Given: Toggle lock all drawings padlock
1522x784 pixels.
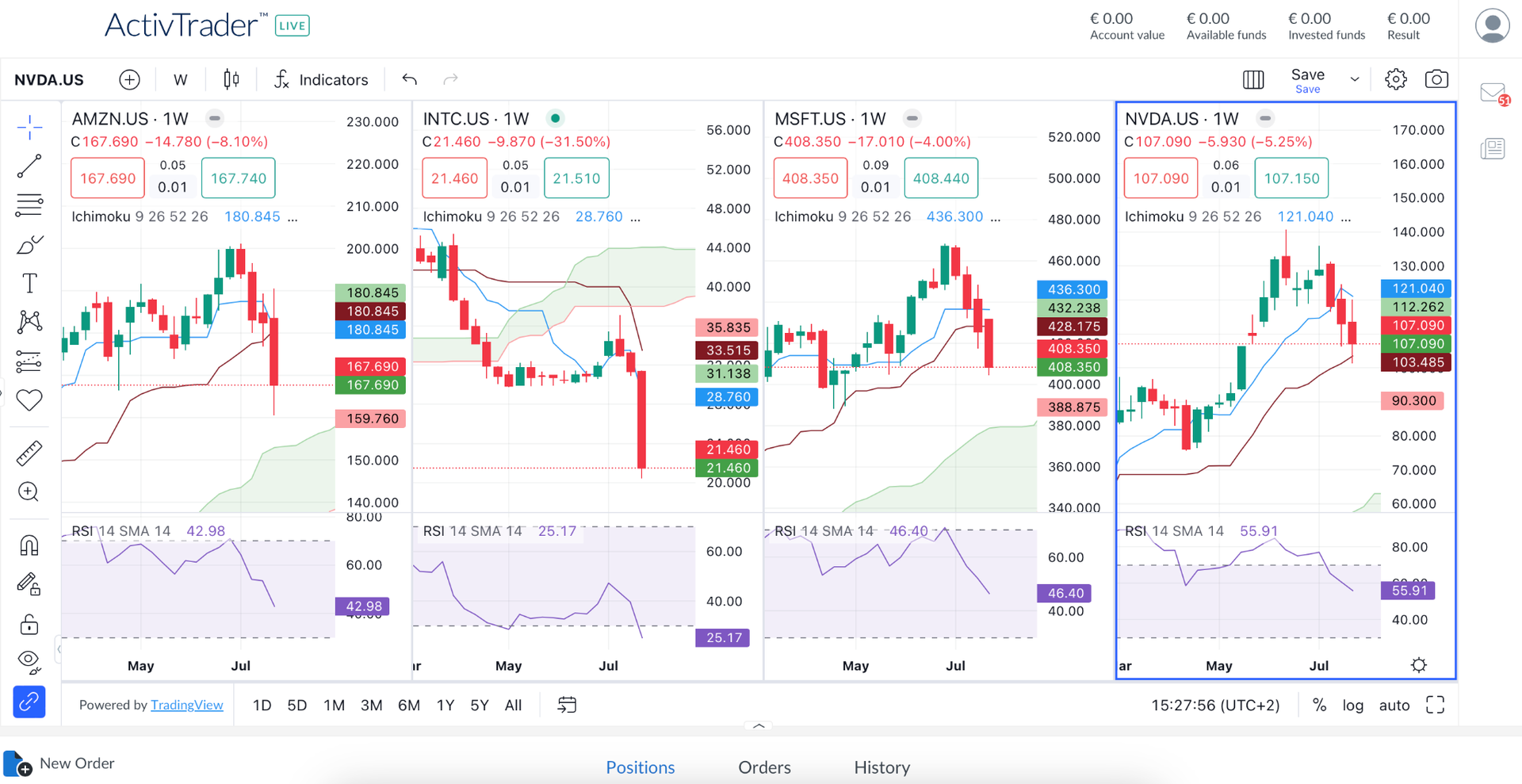Looking at the screenshot, I should click(x=29, y=624).
